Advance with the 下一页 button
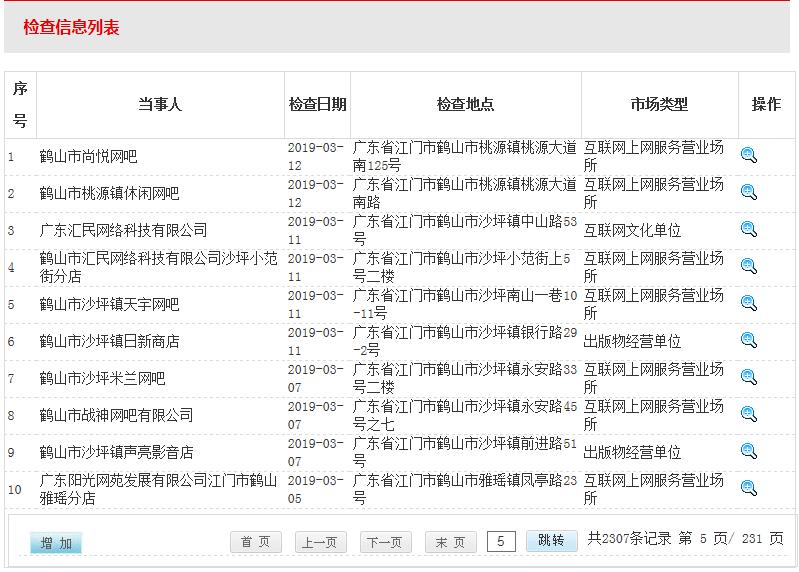The width and height of the screenshot is (799, 572). point(385,542)
